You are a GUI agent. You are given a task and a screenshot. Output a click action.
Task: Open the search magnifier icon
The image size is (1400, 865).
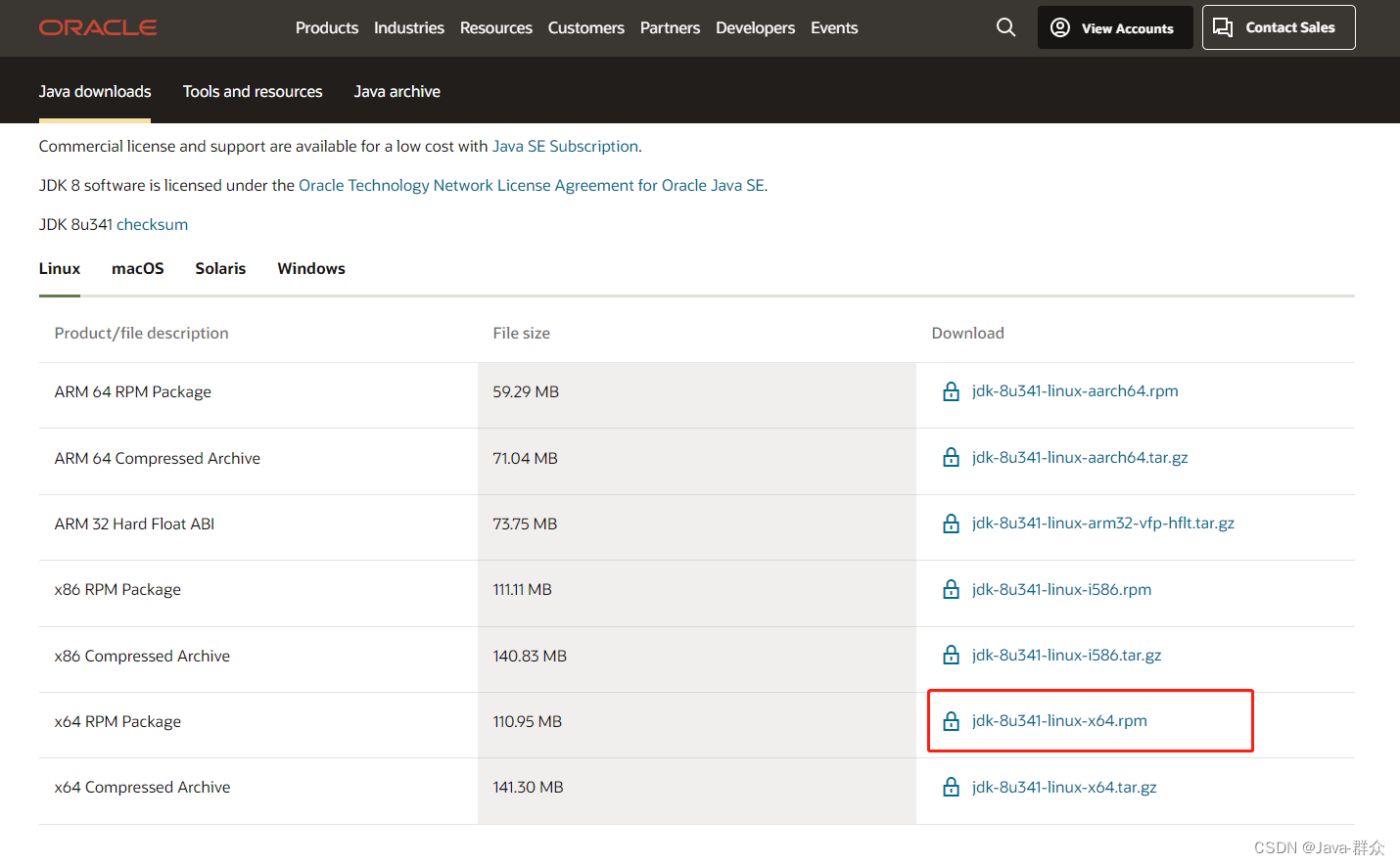[x=1005, y=27]
